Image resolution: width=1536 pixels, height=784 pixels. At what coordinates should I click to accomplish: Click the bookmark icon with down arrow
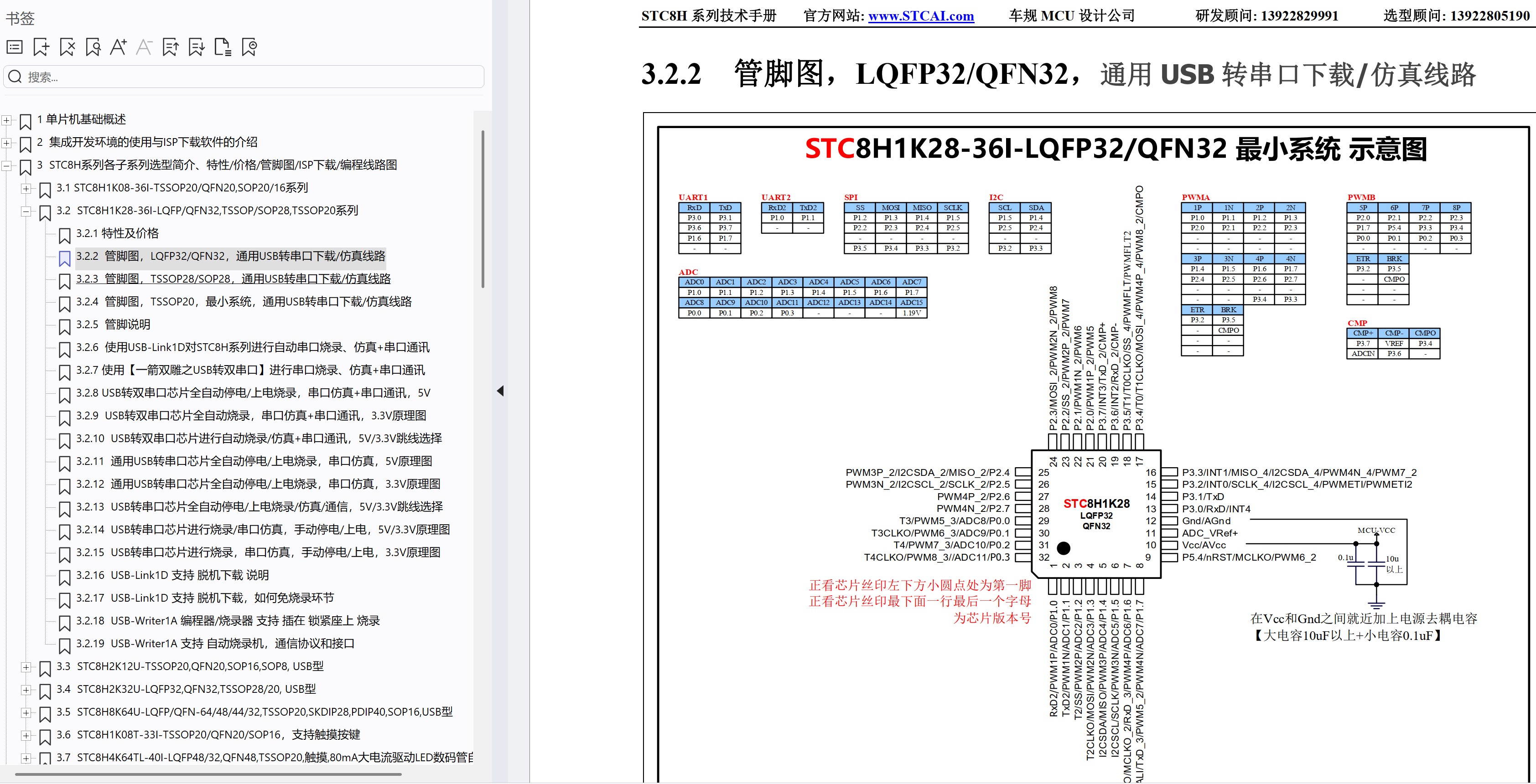point(196,47)
